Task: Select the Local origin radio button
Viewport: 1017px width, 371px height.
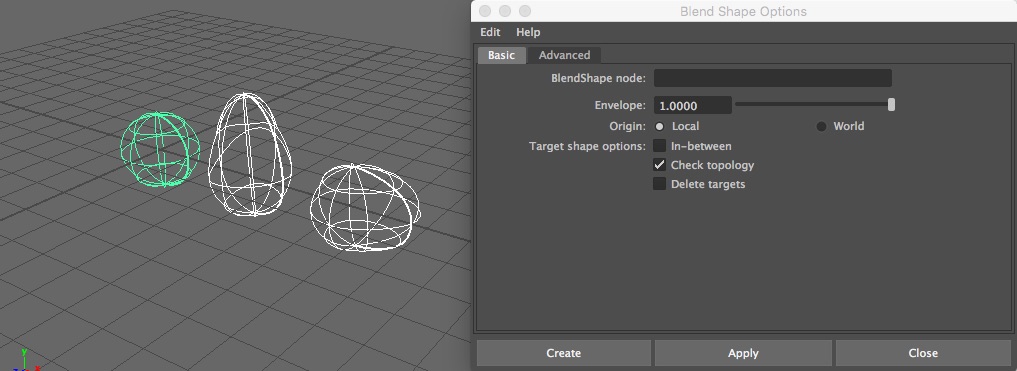Action: point(660,126)
